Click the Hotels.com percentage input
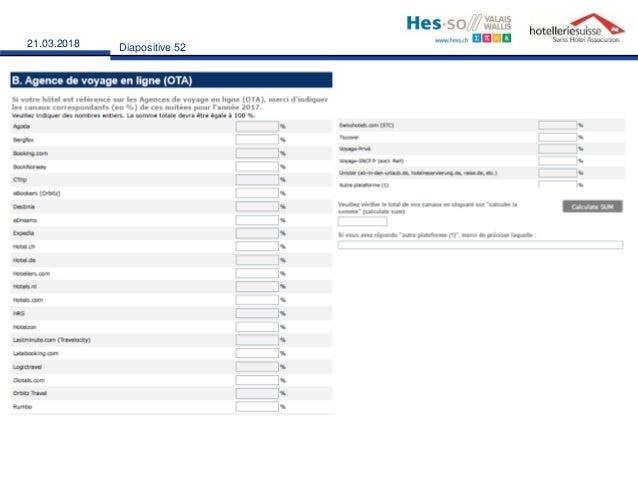Image resolution: width=638 pixels, height=479 pixels. 257,300
